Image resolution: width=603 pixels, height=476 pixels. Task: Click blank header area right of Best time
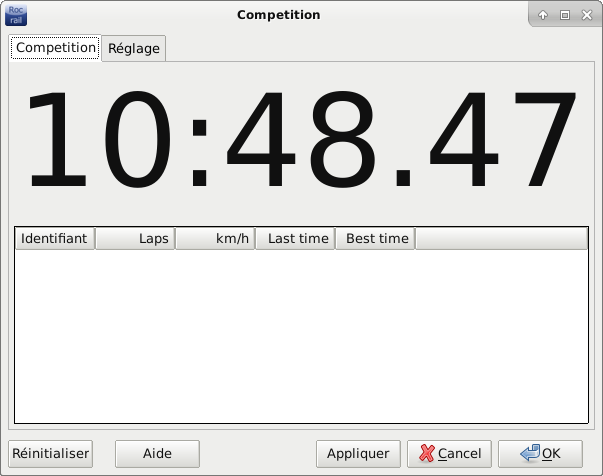[500, 238]
